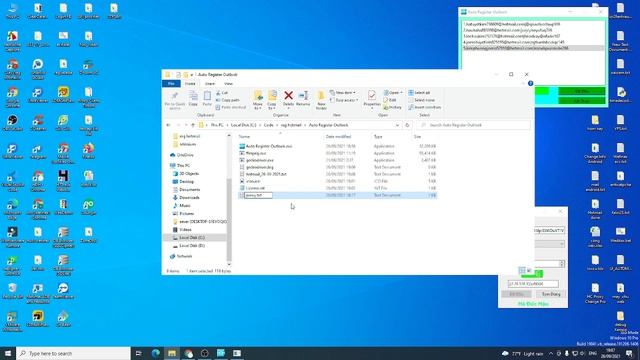The image size is (640, 360).
Task: Click Type here to search box
Action: (x=73, y=353)
